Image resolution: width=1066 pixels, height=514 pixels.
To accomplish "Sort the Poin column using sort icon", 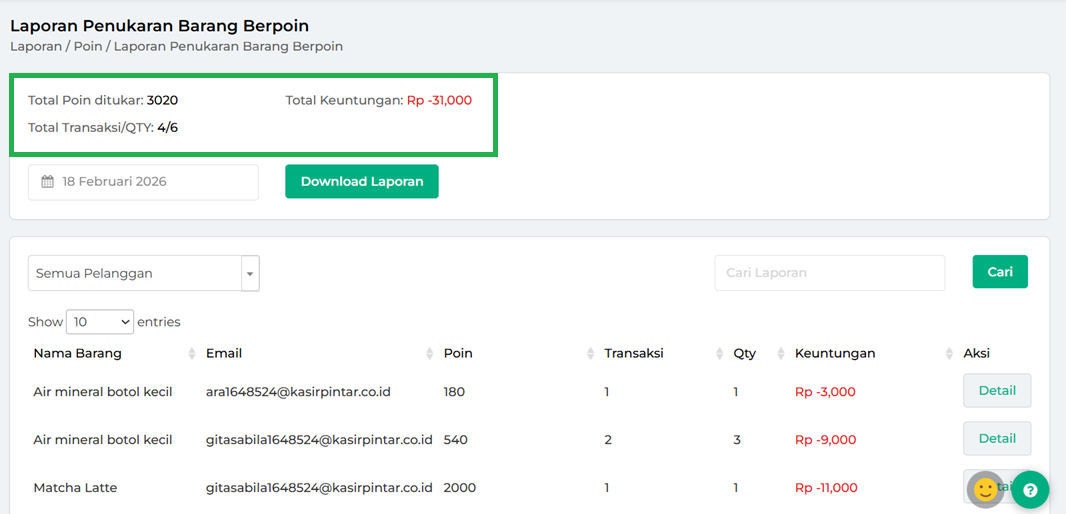I will click(x=591, y=354).
